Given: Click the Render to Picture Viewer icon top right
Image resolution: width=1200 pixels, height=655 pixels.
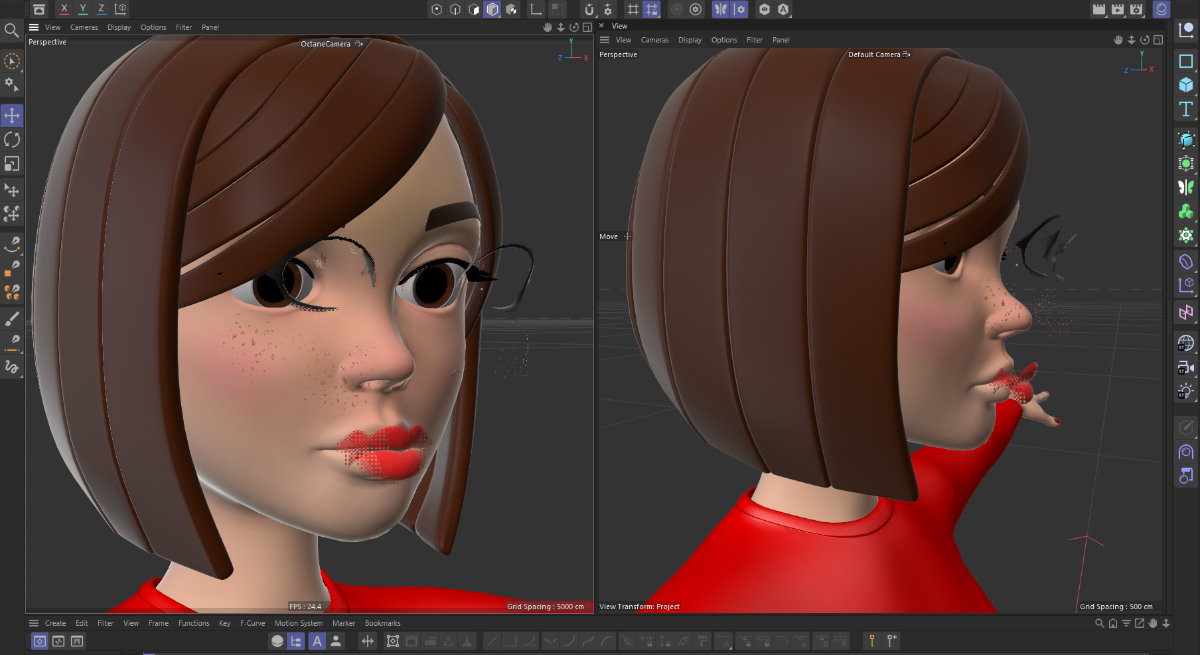Looking at the screenshot, I should (x=1118, y=8).
